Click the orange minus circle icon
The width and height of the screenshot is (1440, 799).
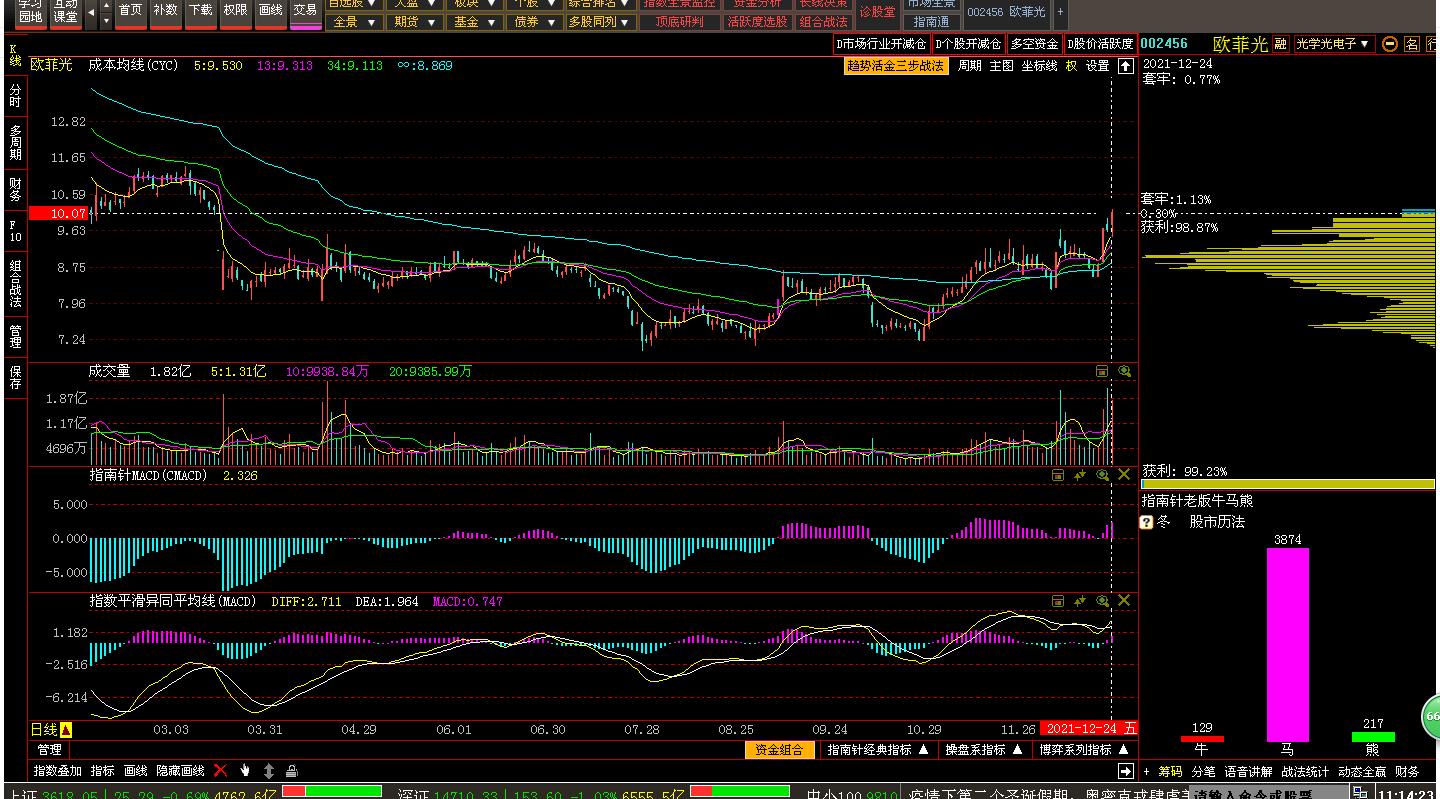click(1390, 44)
